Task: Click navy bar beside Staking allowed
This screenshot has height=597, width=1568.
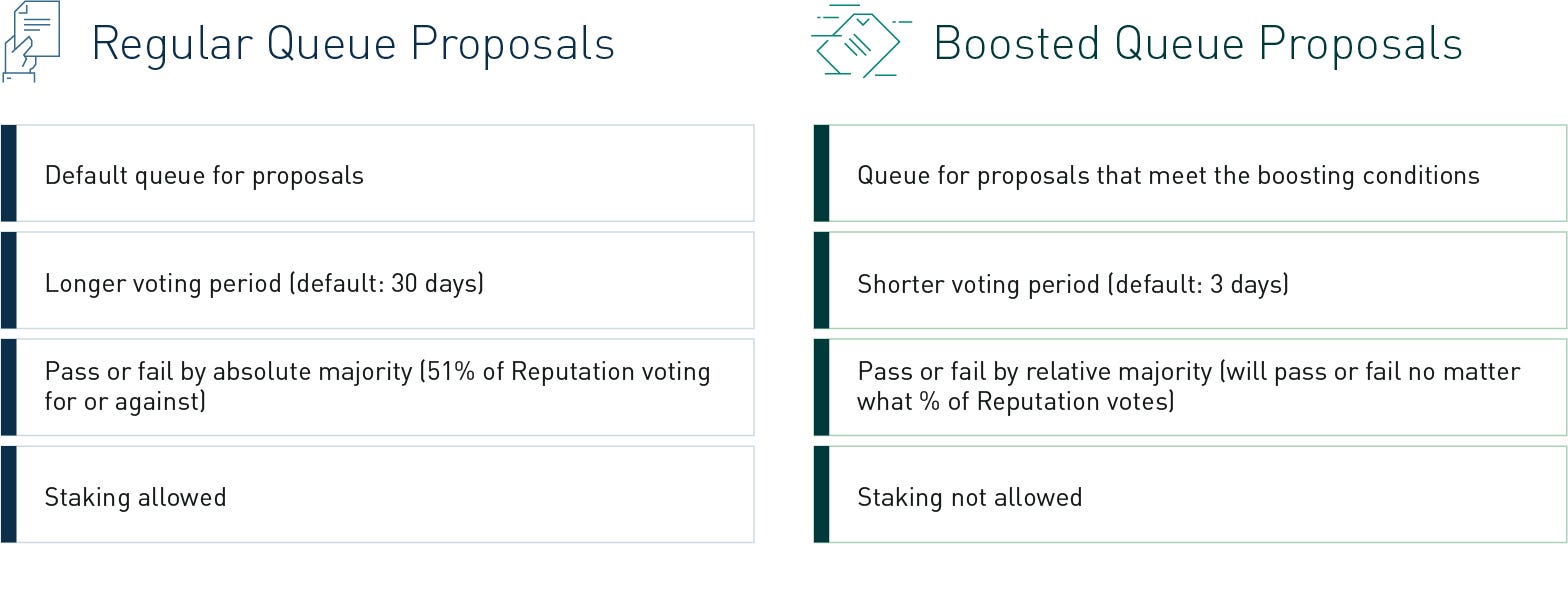Action: pyautogui.click(x=8, y=495)
